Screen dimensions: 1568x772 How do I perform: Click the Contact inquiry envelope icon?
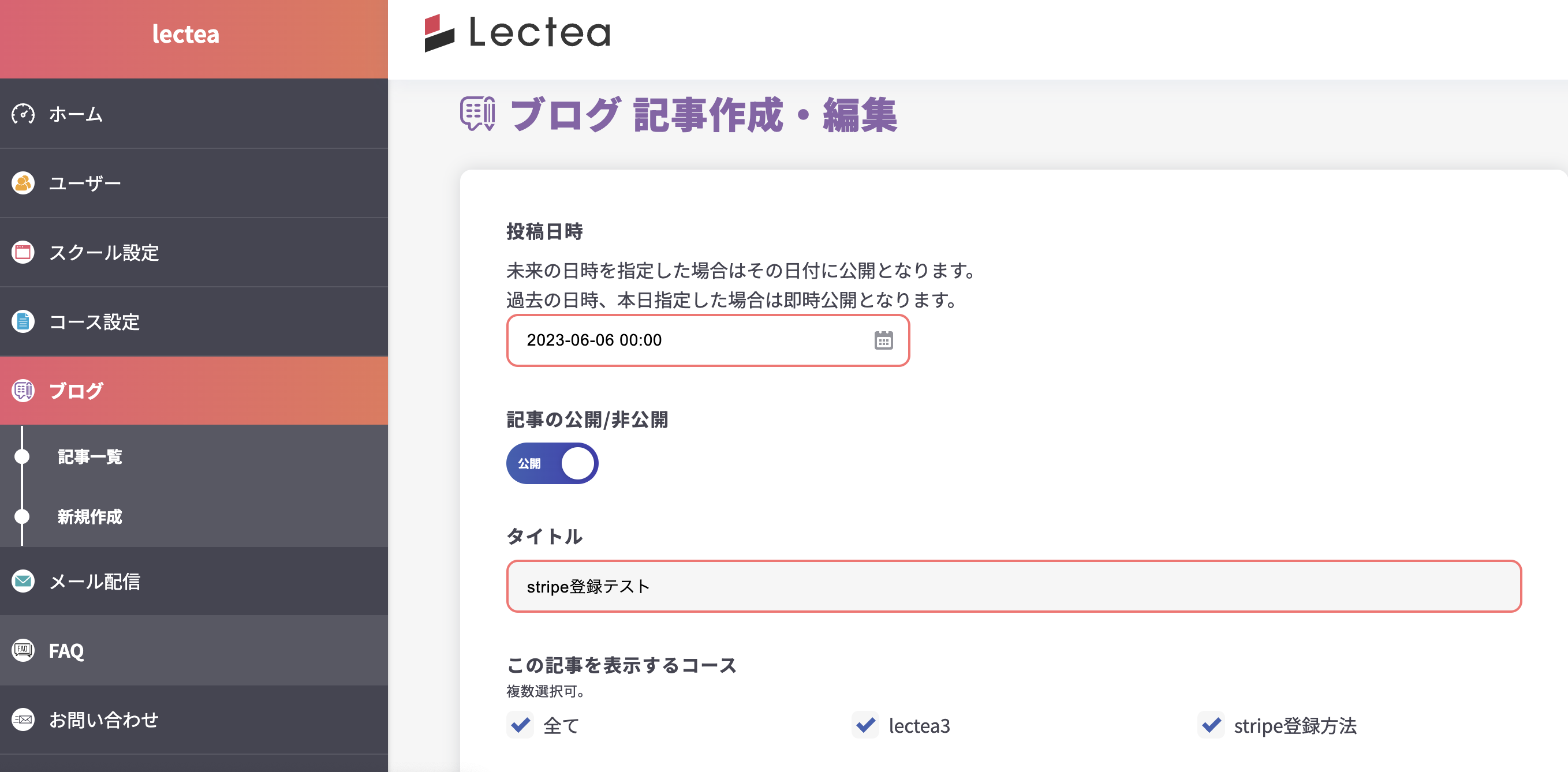coord(23,719)
